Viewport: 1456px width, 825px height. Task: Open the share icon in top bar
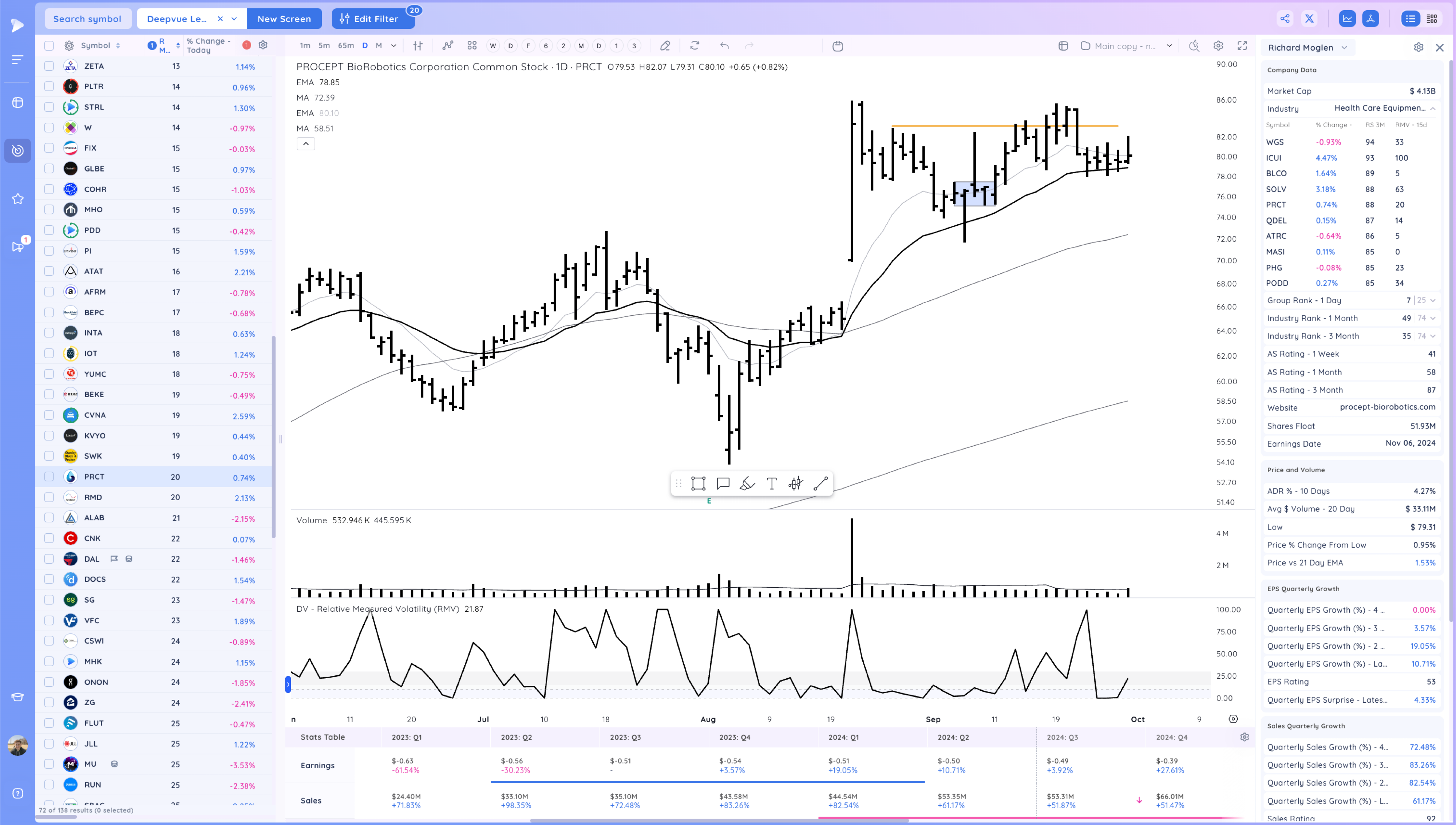[1285, 19]
